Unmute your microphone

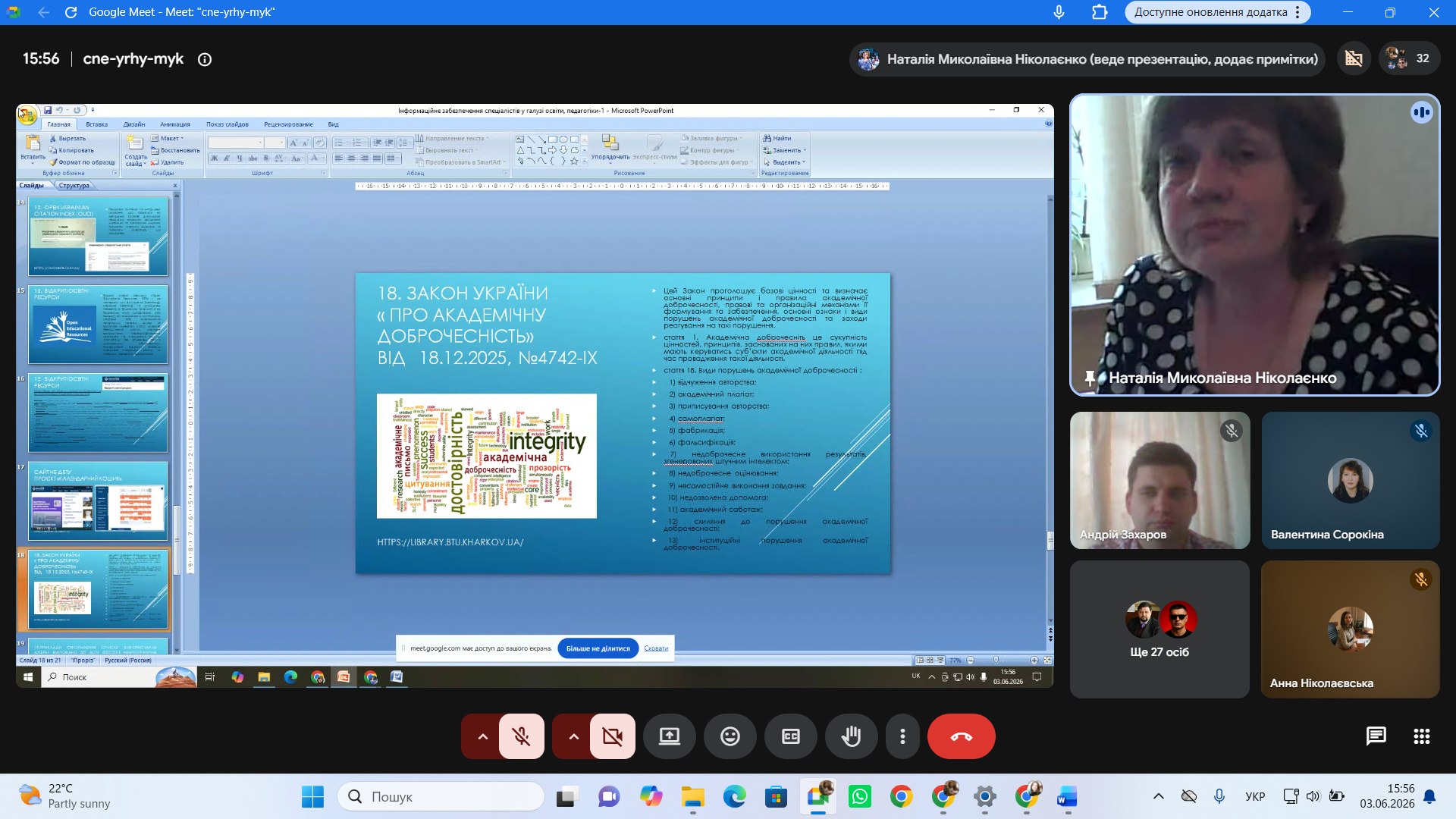coord(522,736)
